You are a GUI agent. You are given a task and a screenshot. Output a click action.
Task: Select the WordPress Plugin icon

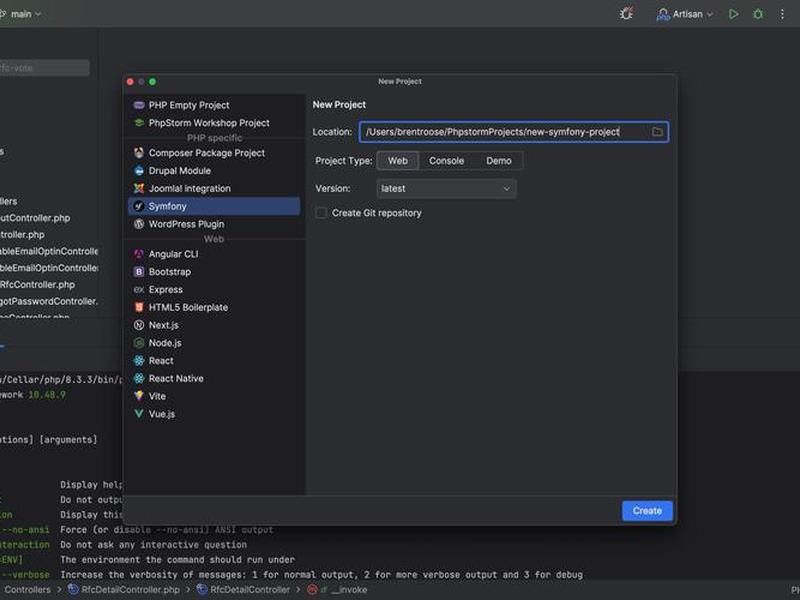[139, 224]
